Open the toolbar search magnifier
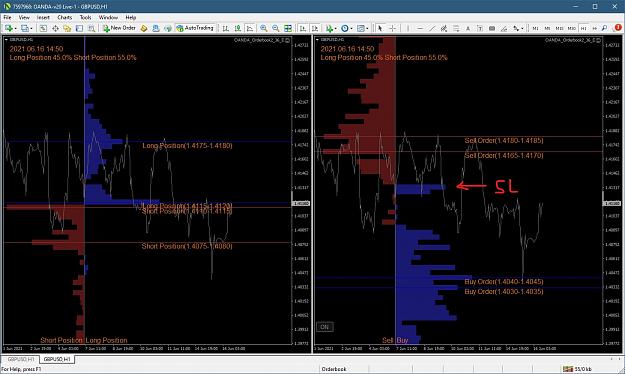 tap(604, 28)
